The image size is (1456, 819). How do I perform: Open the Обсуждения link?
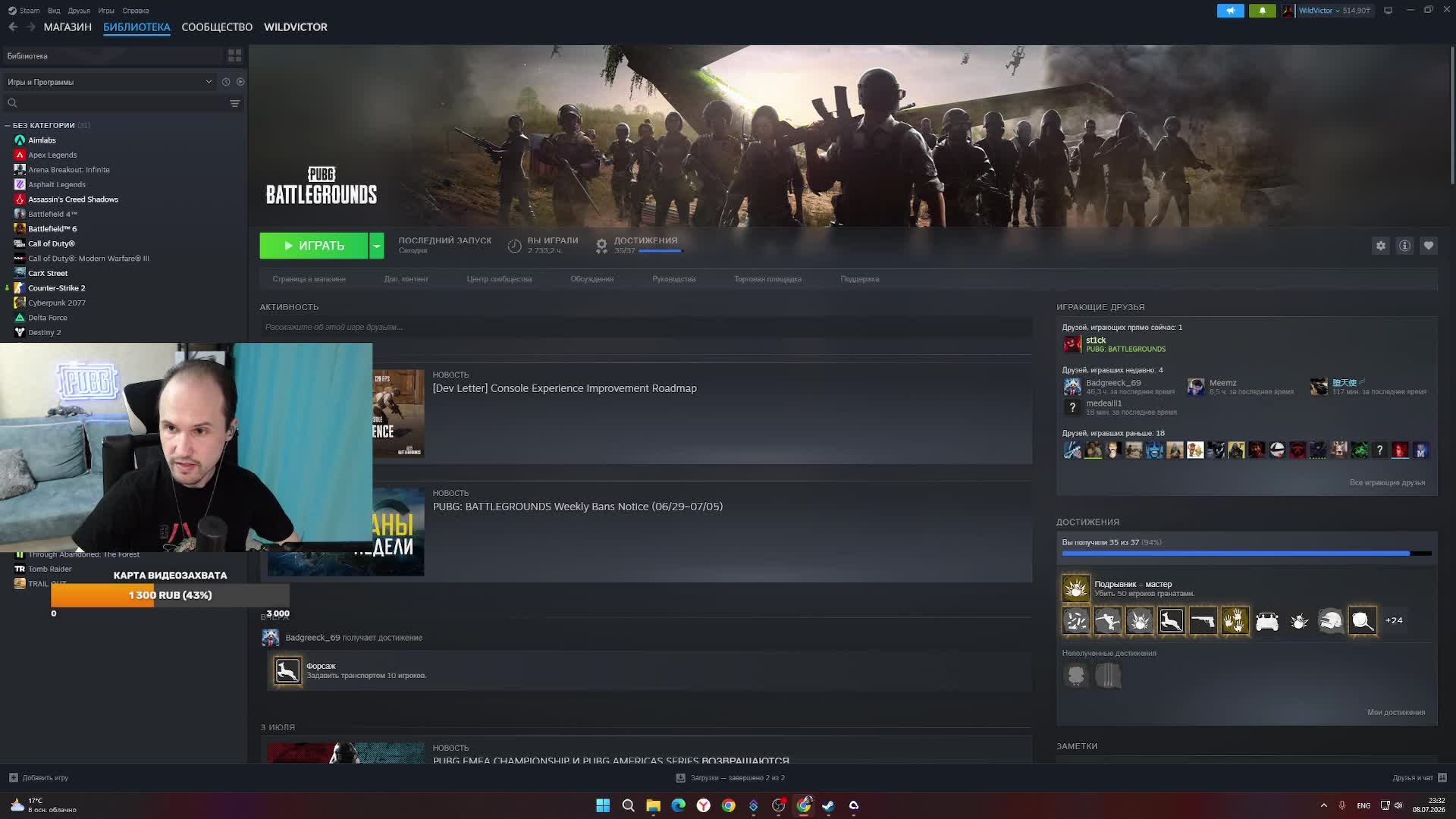click(x=591, y=279)
